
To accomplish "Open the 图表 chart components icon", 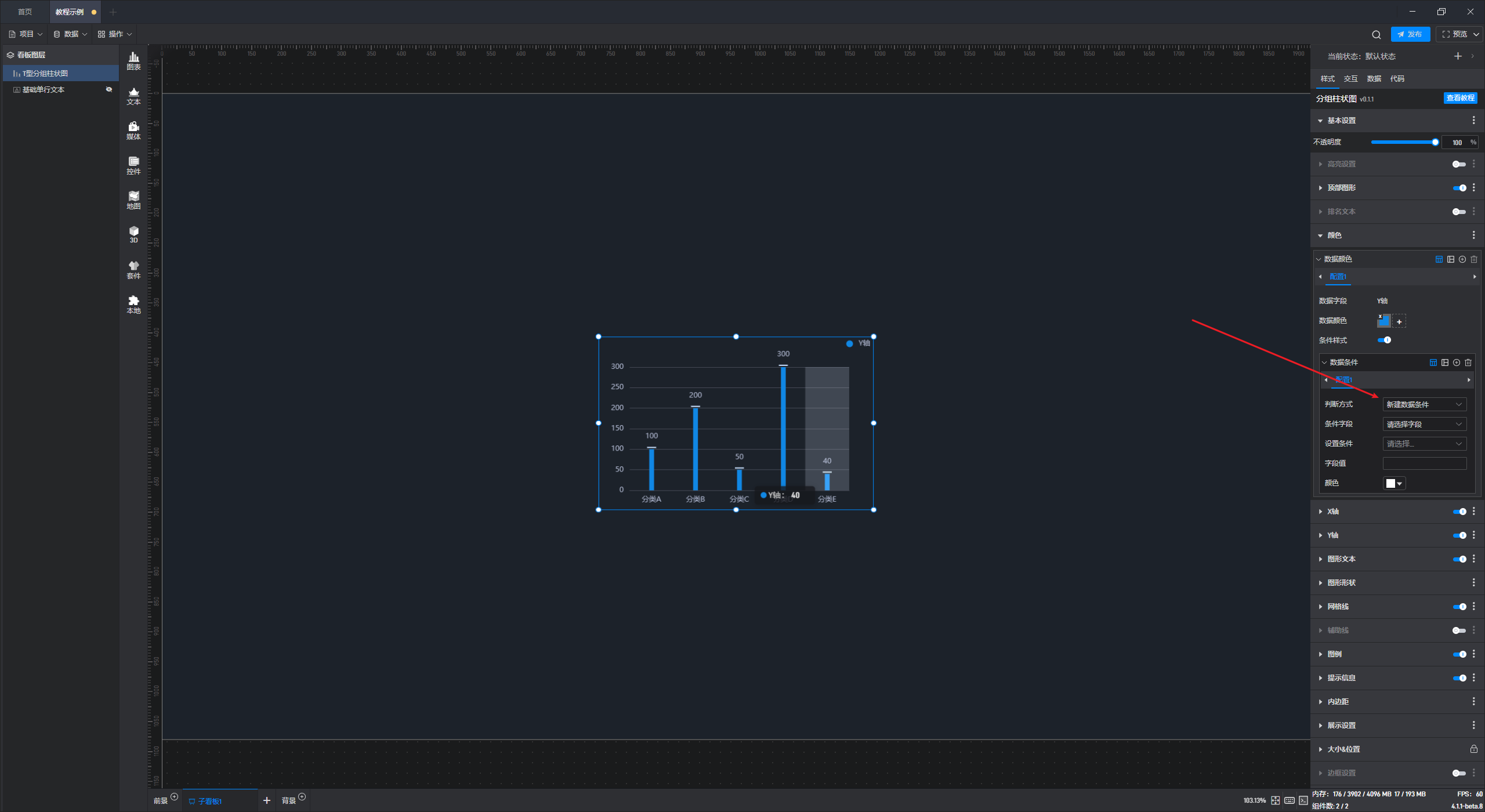I will pyautogui.click(x=133, y=60).
